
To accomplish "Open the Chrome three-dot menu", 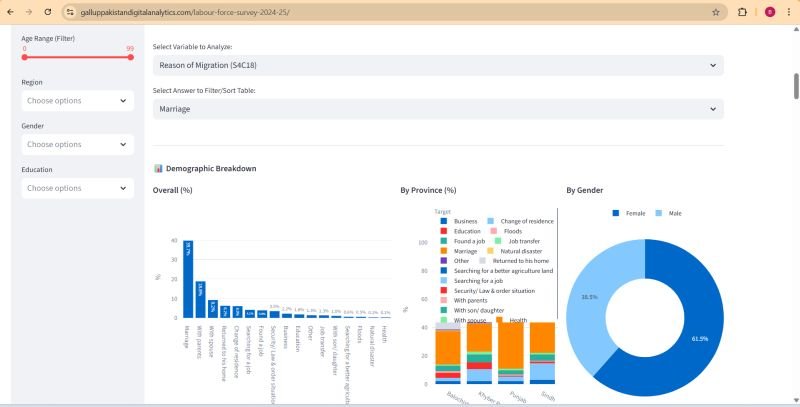I will (789, 12).
